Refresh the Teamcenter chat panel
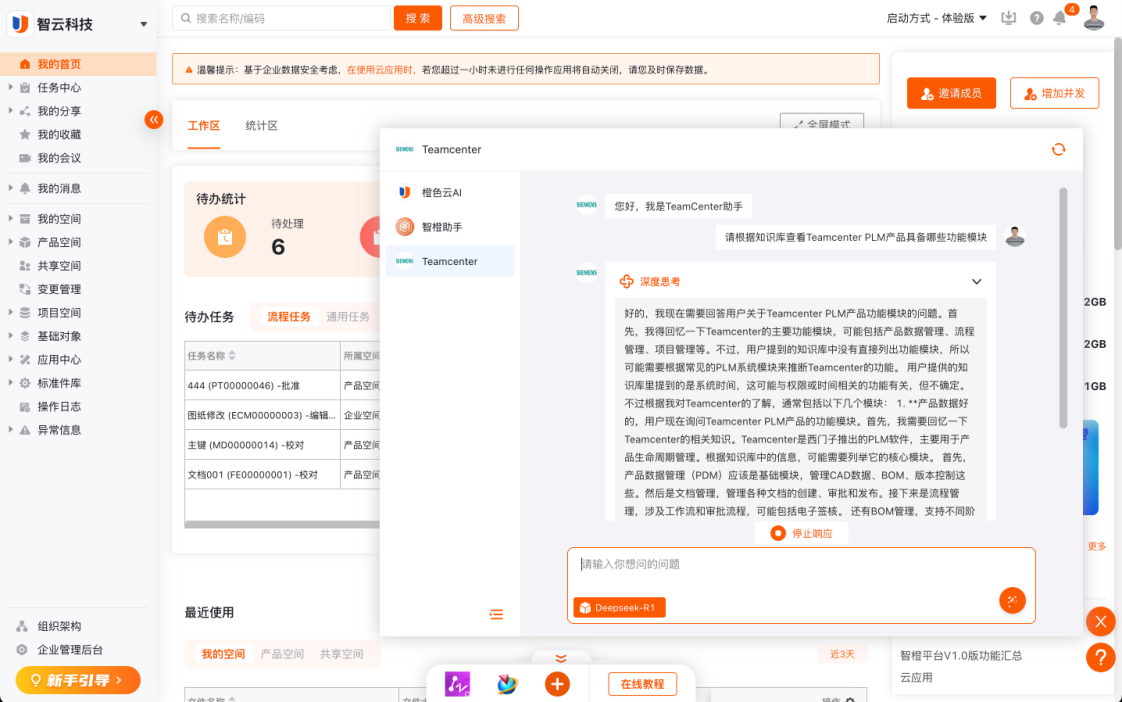The width and height of the screenshot is (1122, 702). click(1058, 150)
